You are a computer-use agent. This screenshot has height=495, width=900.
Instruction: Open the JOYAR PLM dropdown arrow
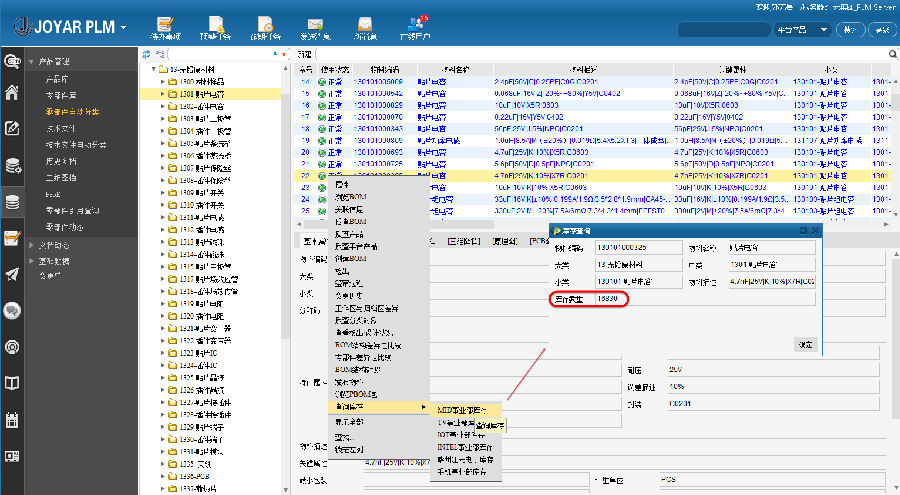(124, 28)
